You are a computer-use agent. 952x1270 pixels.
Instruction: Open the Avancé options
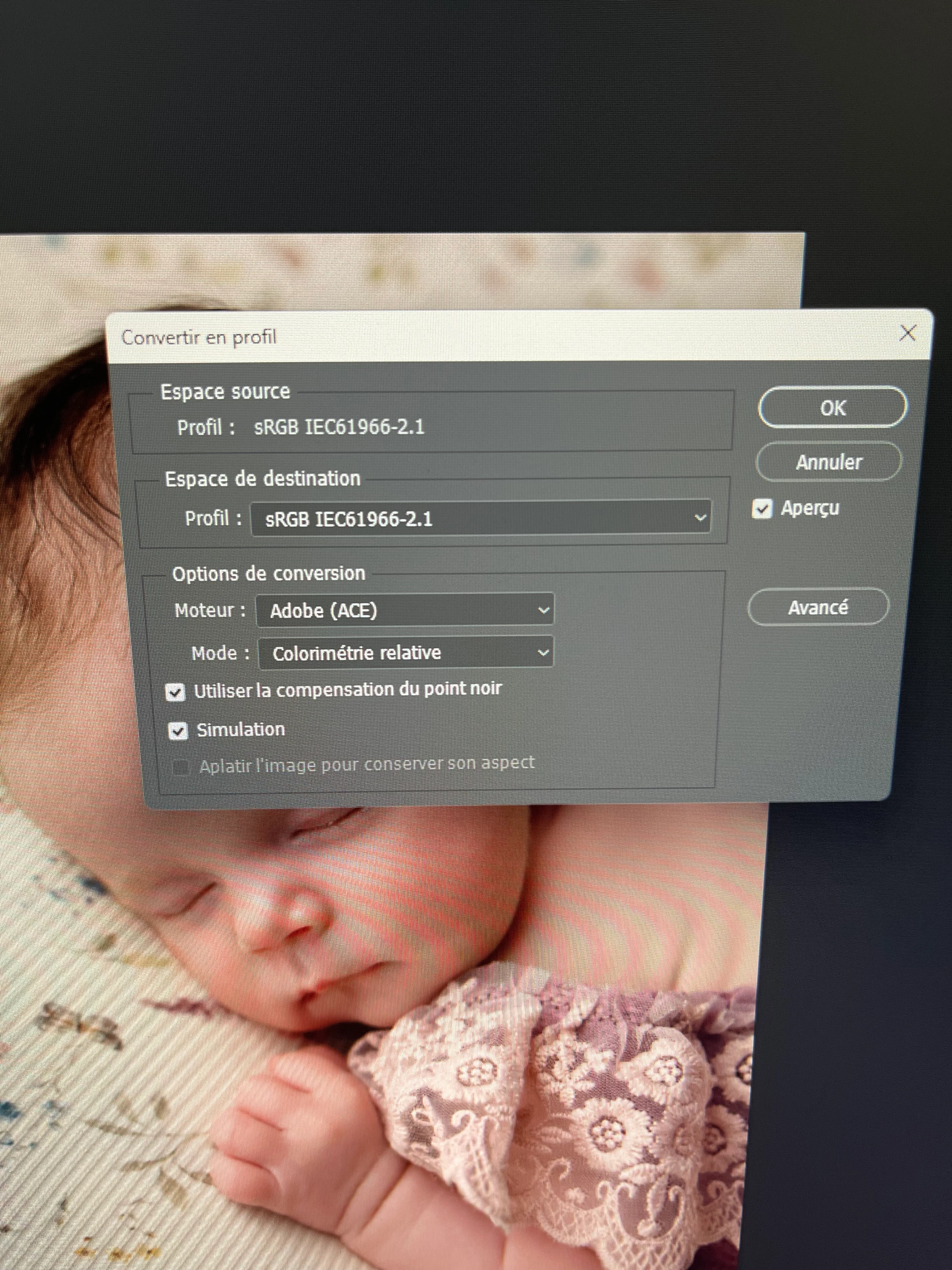point(818,607)
